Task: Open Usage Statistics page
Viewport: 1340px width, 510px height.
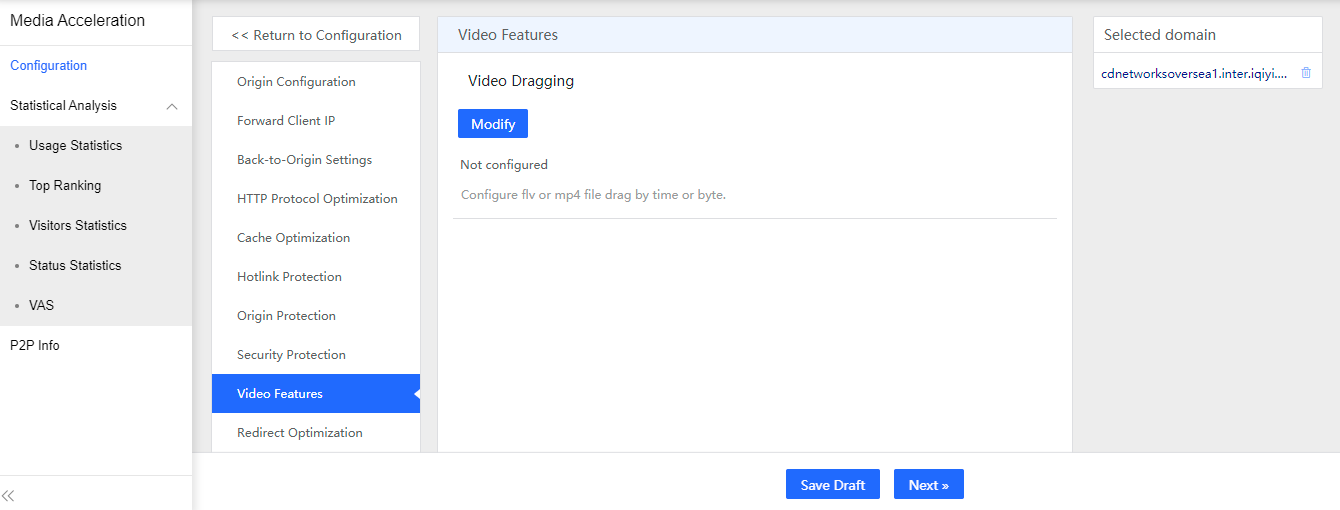Action: [x=75, y=146]
